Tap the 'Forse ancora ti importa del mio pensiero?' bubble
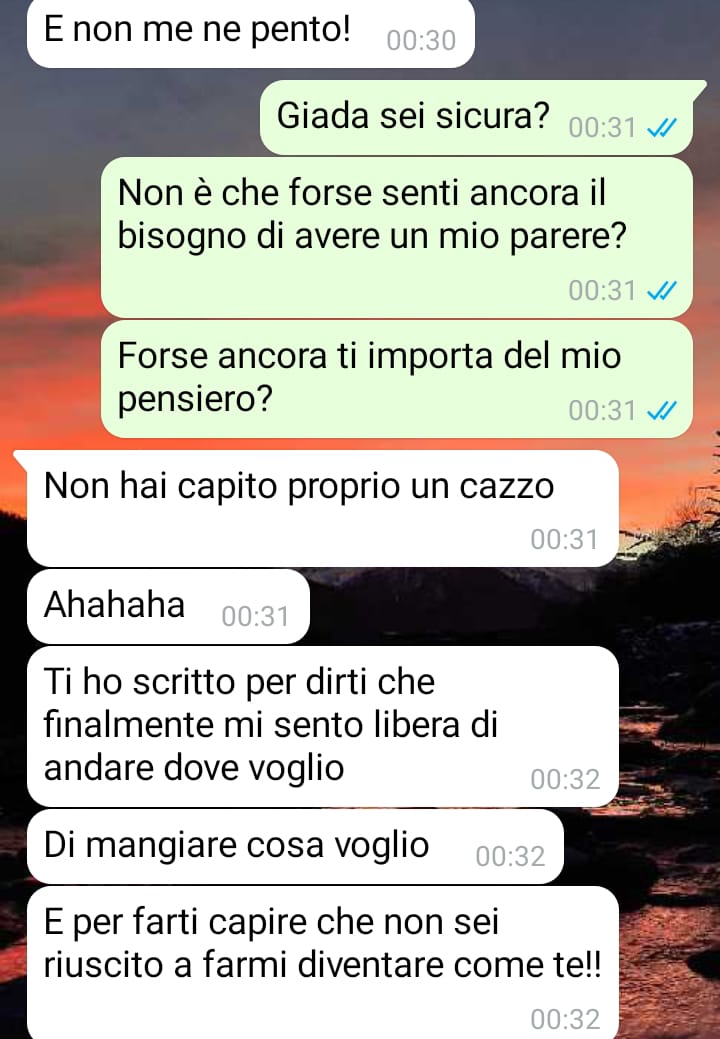 point(397,379)
